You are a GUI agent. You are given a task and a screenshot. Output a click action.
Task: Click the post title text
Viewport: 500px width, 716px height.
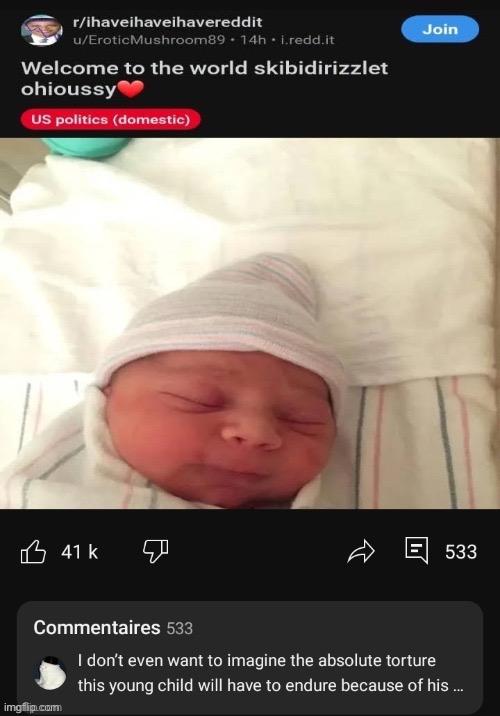(204, 78)
